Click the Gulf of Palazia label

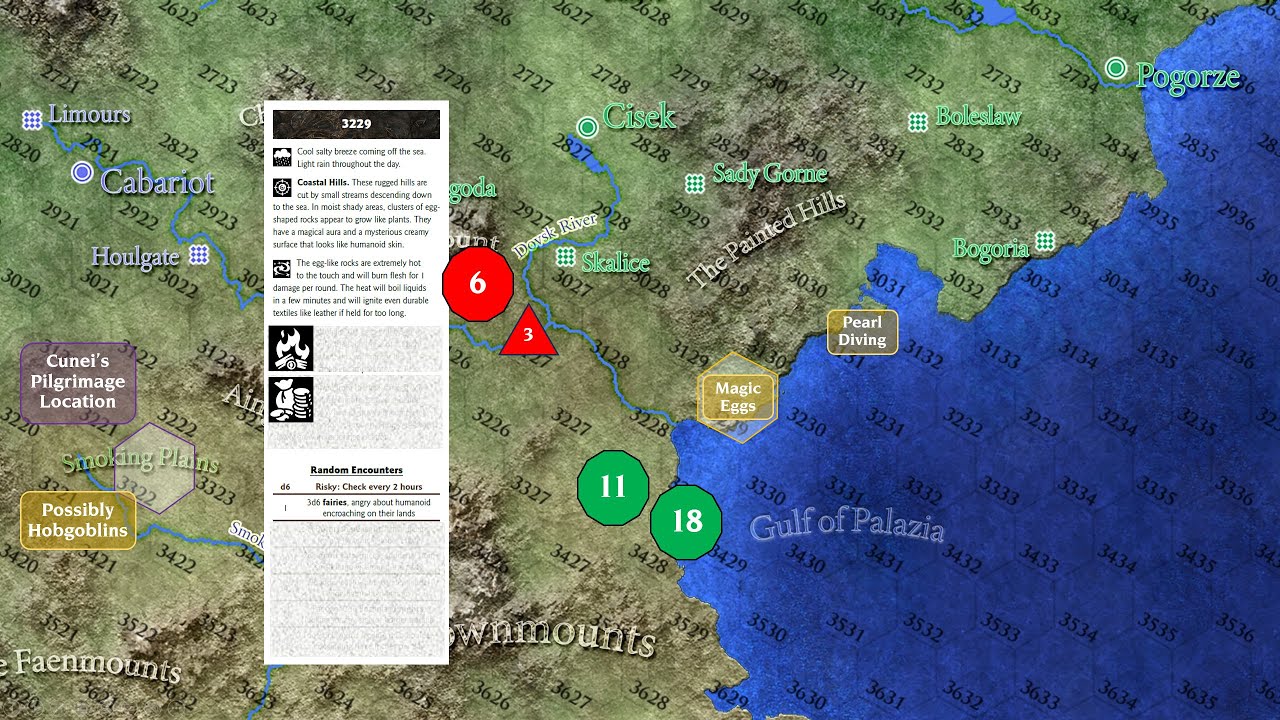pyautogui.click(x=846, y=525)
